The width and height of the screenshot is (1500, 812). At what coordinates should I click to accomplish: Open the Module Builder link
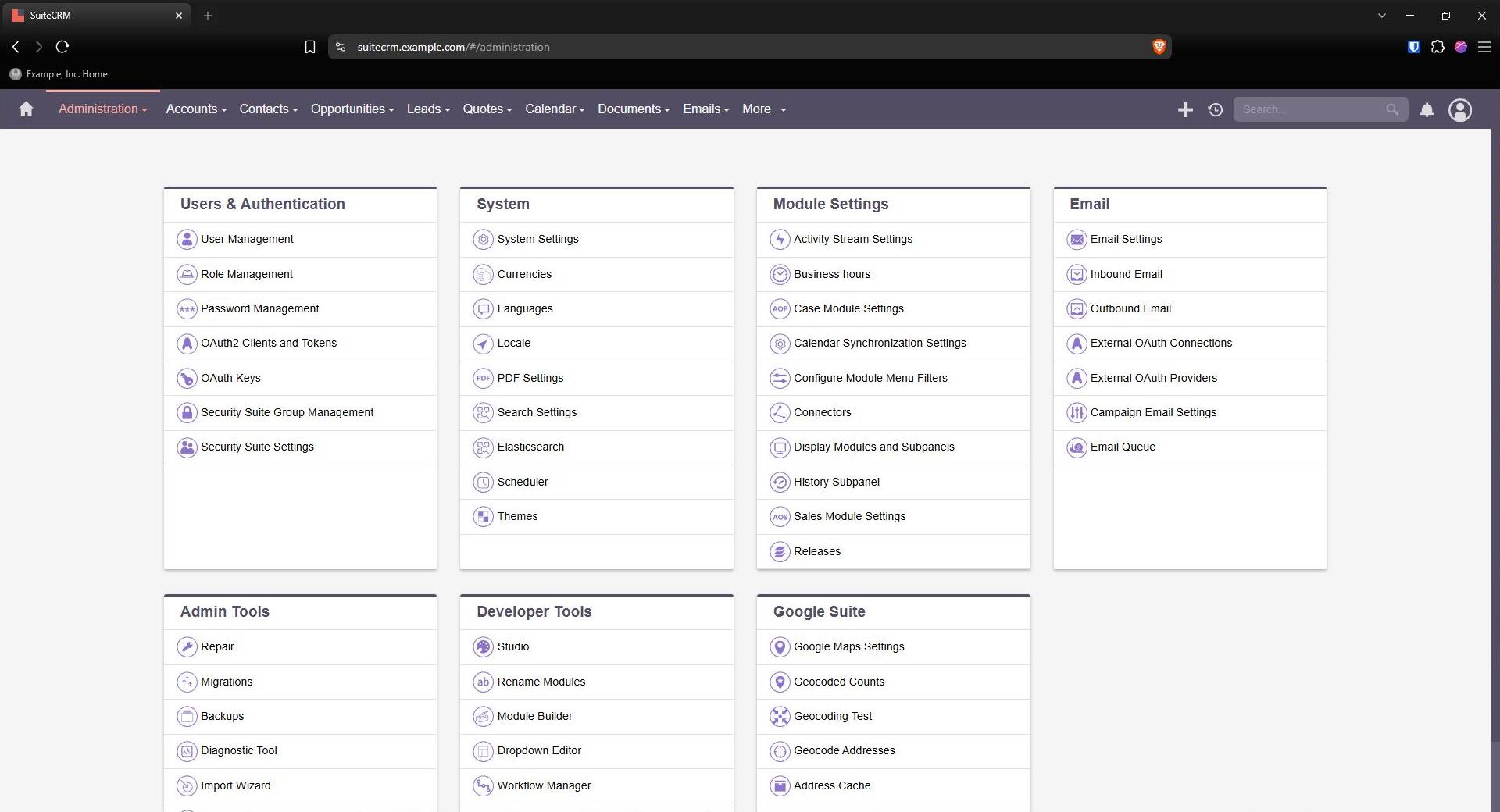click(x=534, y=717)
